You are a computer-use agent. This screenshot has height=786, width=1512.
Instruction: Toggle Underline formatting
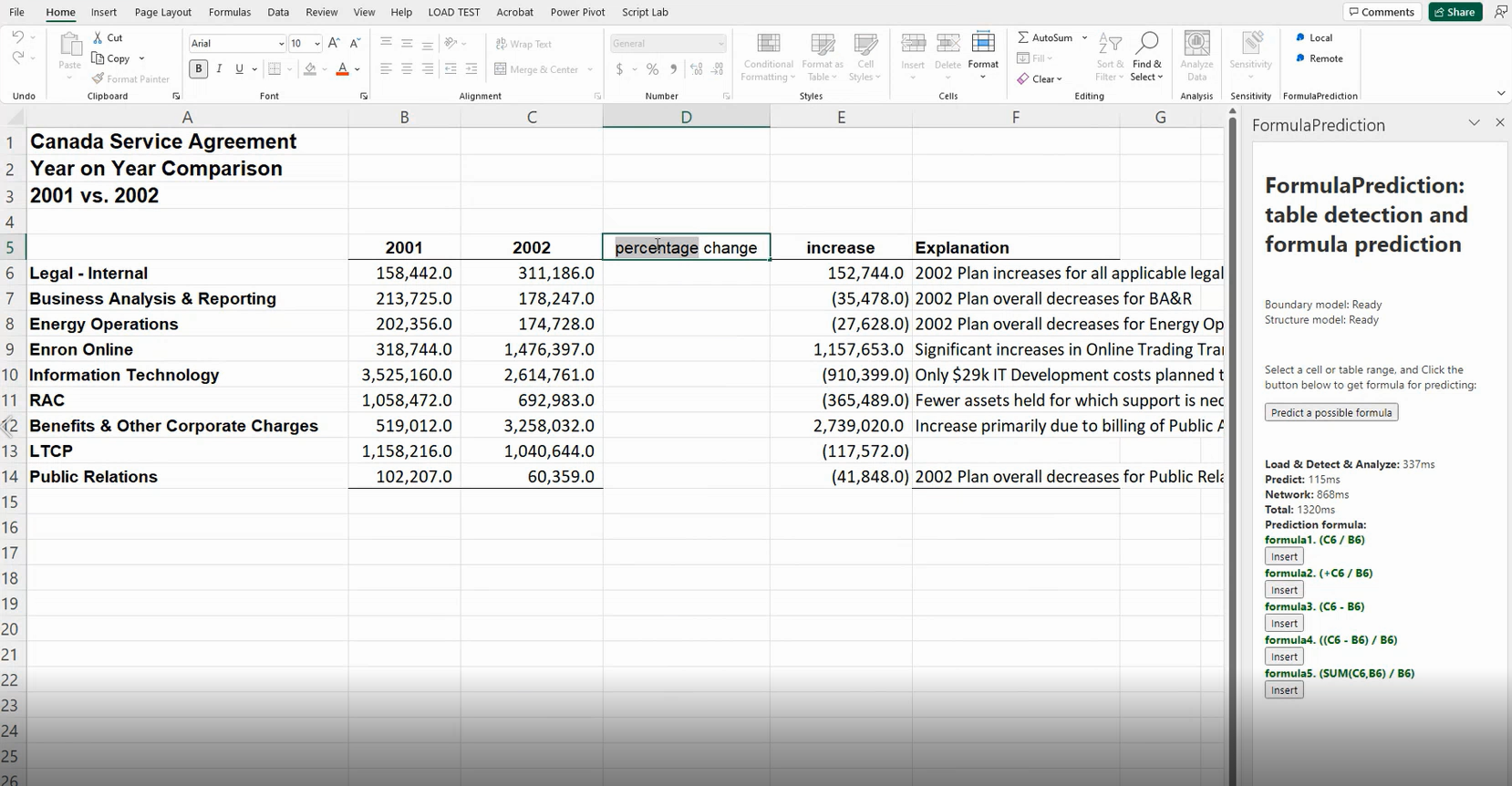coord(239,68)
